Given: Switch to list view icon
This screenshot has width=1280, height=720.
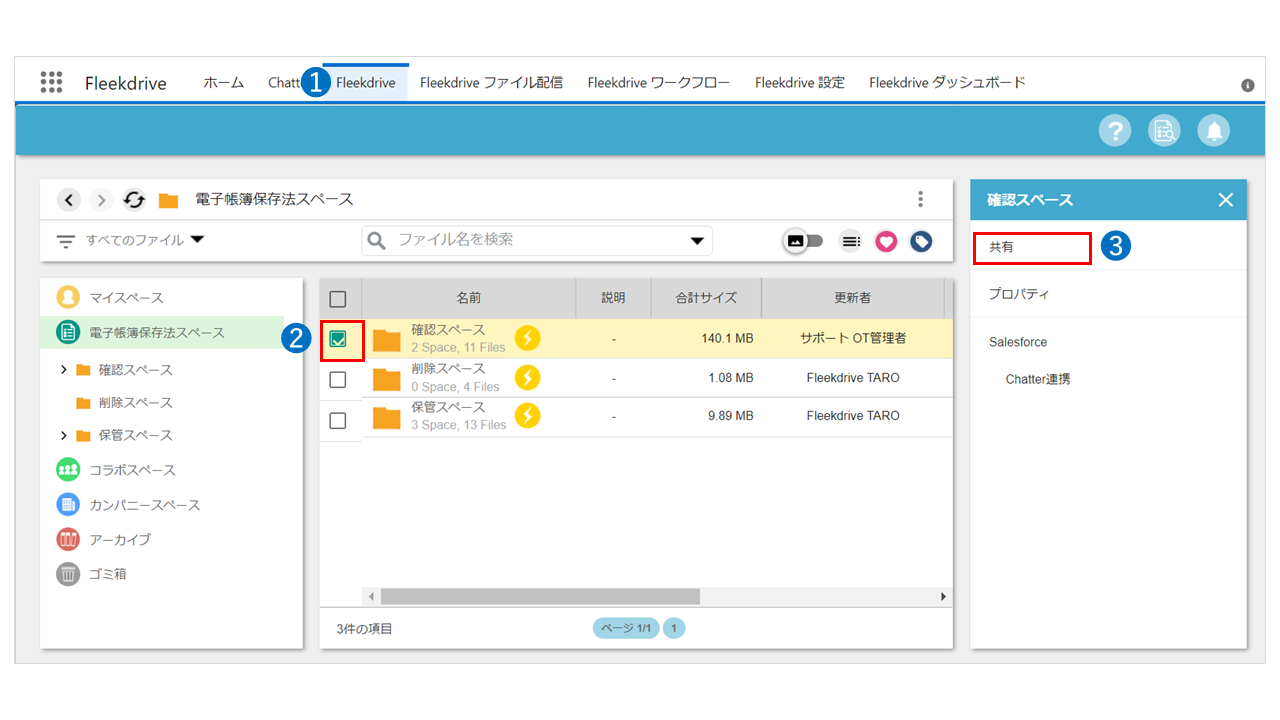Looking at the screenshot, I should coord(851,241).
